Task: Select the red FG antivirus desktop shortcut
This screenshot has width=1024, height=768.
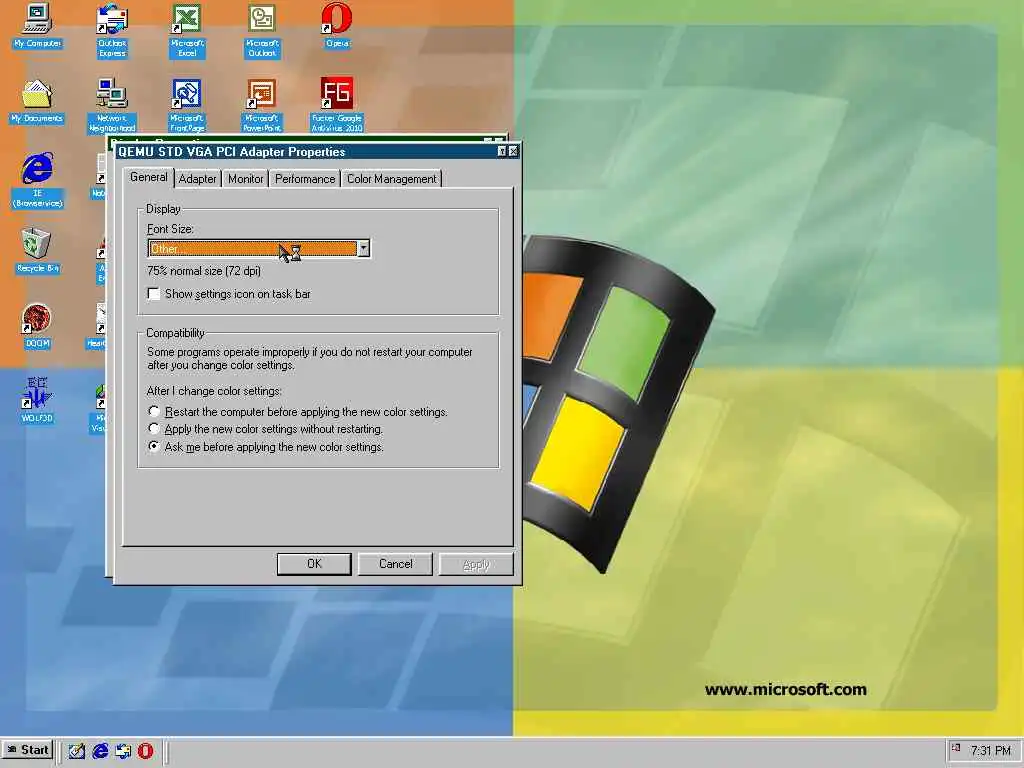Action: pos(337,105)
